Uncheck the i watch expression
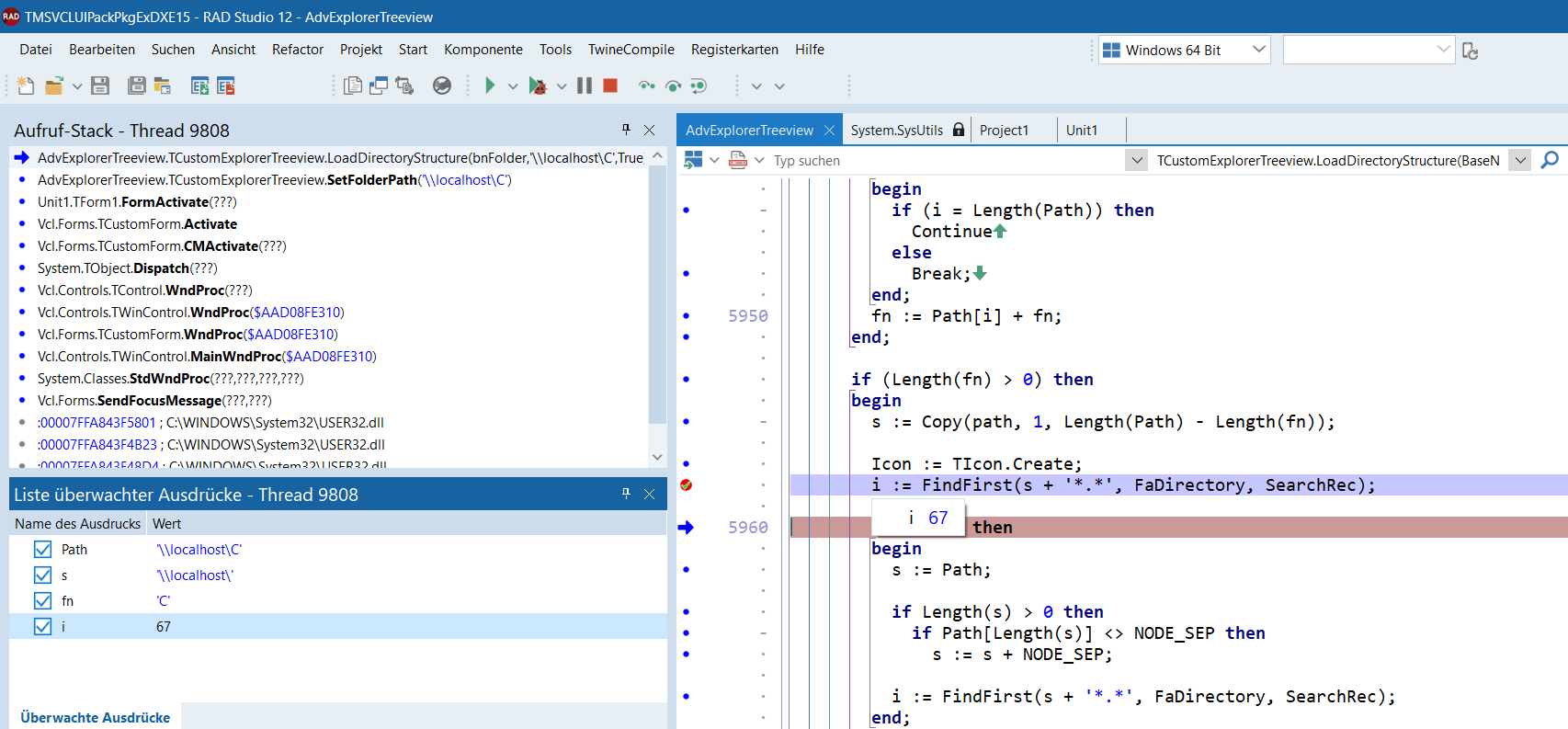 (42, 627)
